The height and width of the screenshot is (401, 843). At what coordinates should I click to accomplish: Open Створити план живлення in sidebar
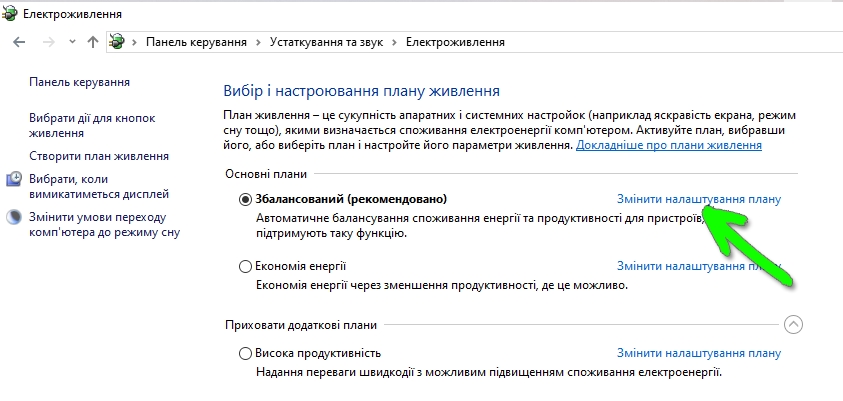coord(99,156)
